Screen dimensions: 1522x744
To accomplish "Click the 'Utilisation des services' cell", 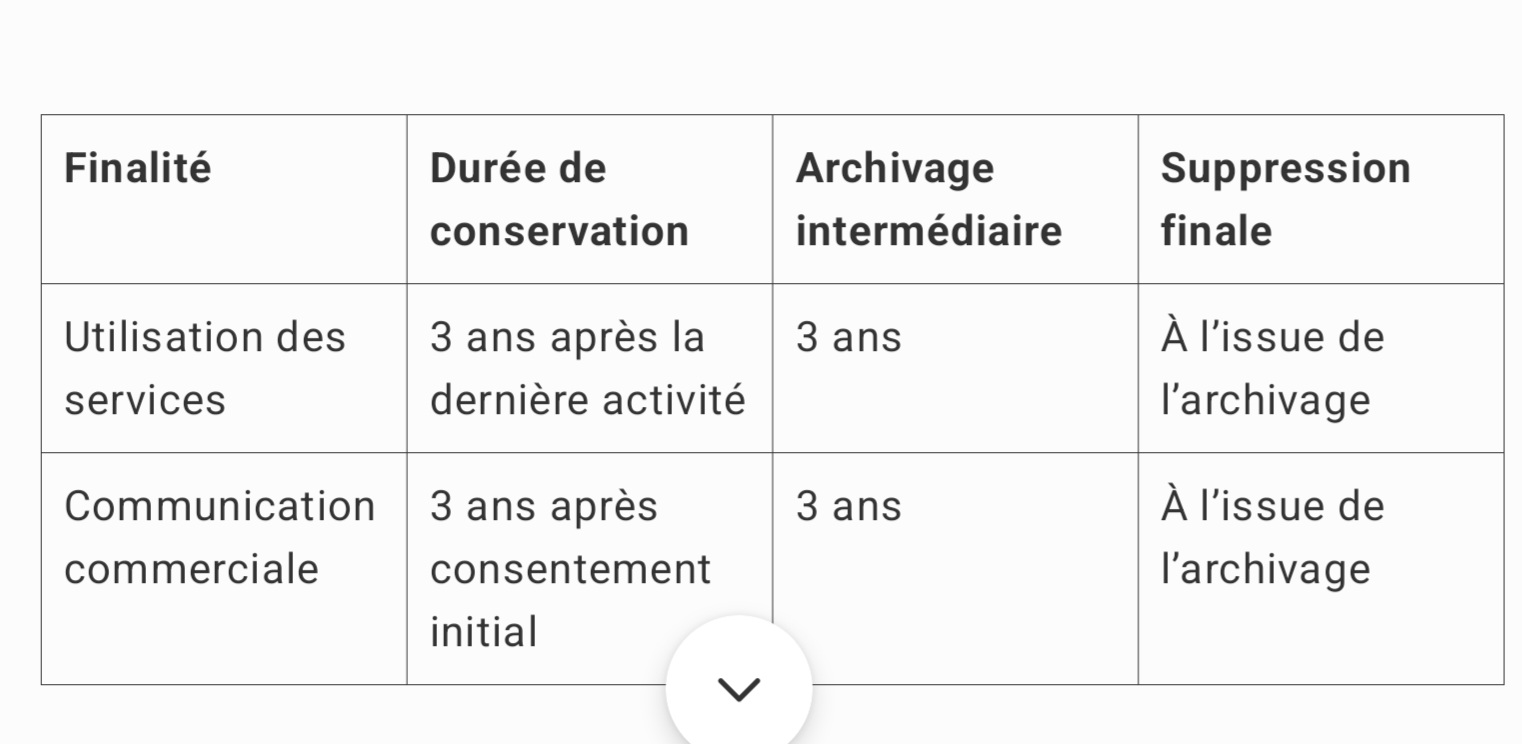I will pos(205,368).
